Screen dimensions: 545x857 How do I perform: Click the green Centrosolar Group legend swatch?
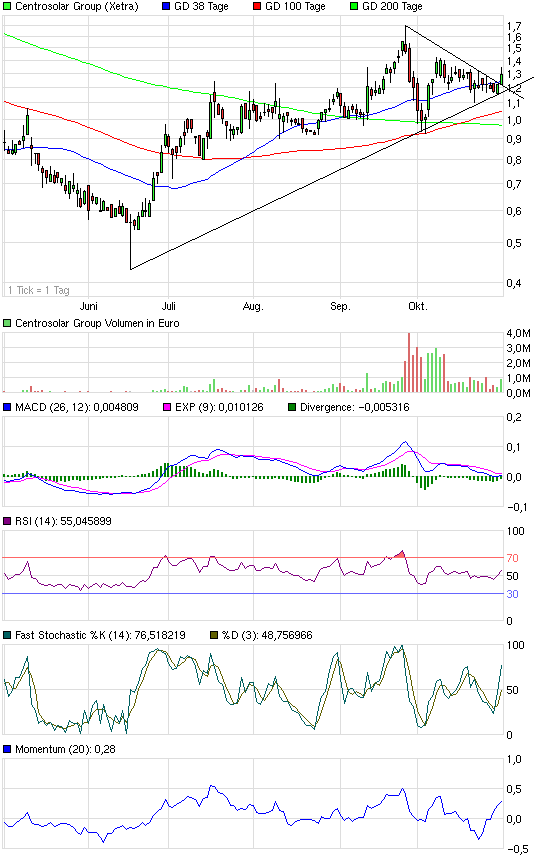click(x=7, y=7)
